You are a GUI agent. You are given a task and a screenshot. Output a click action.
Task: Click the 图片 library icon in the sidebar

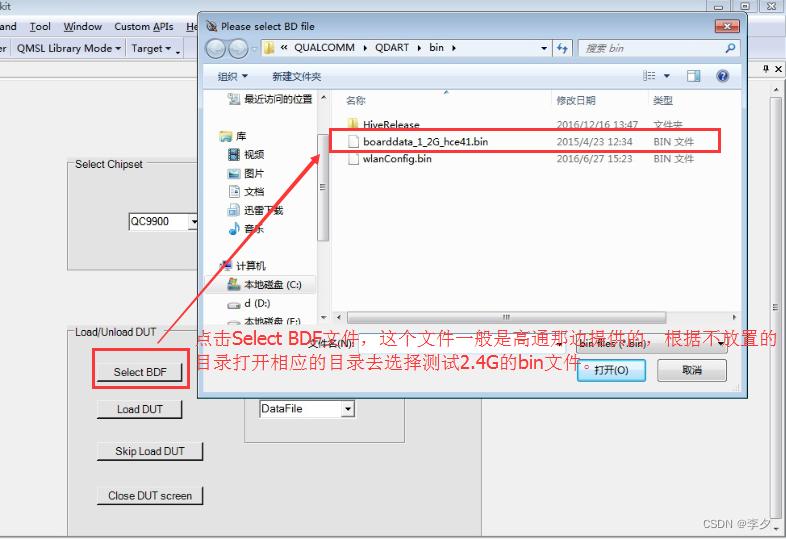click(x=234, y=173)
